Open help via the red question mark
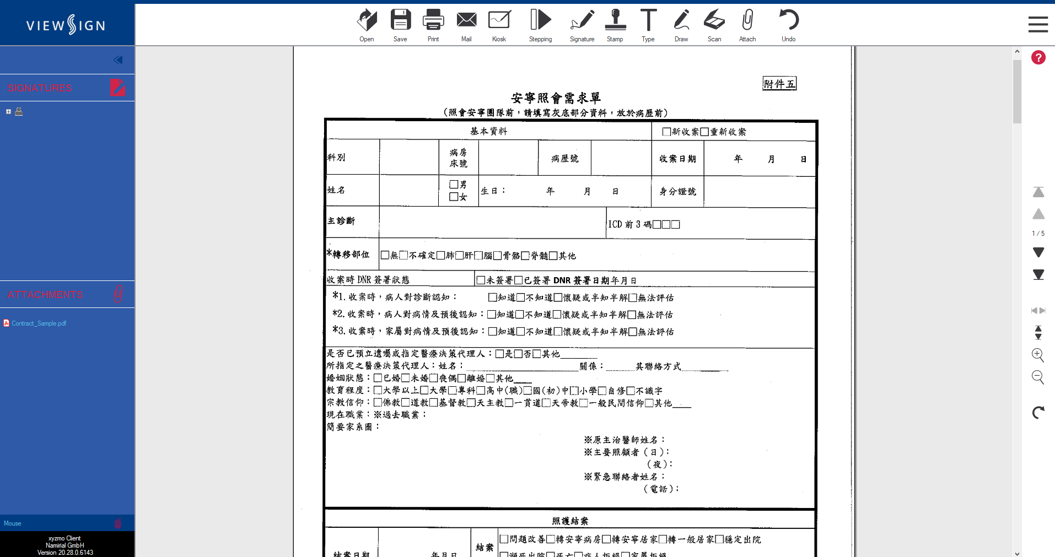 coord(1038,58)
